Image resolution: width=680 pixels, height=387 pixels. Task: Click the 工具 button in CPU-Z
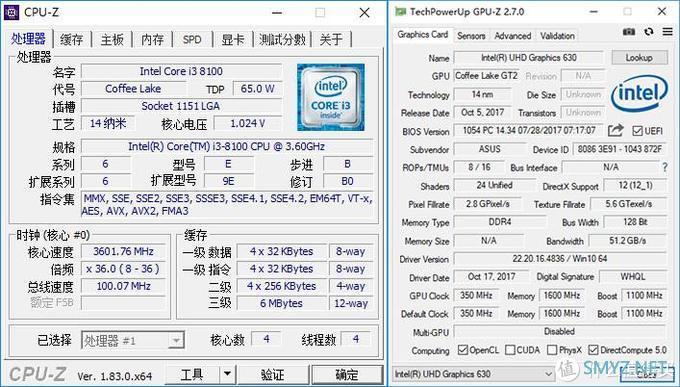(x=192, y=374)
